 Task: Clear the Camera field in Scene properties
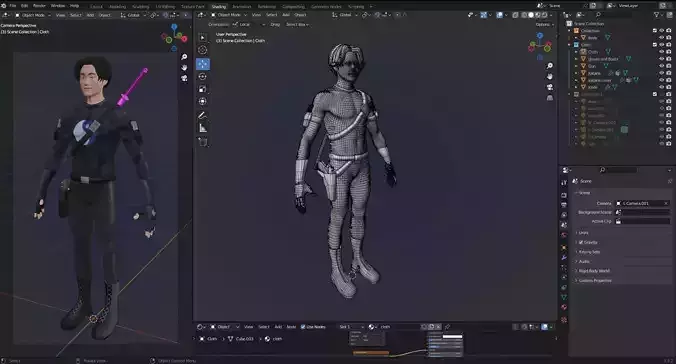point(666,203)
